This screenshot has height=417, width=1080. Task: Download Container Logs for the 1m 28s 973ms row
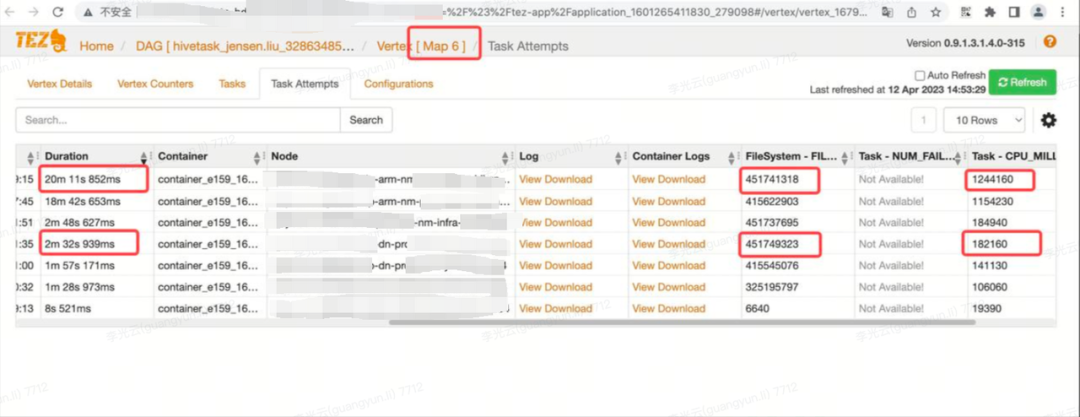pyautogui.click(x=682, y=287)
